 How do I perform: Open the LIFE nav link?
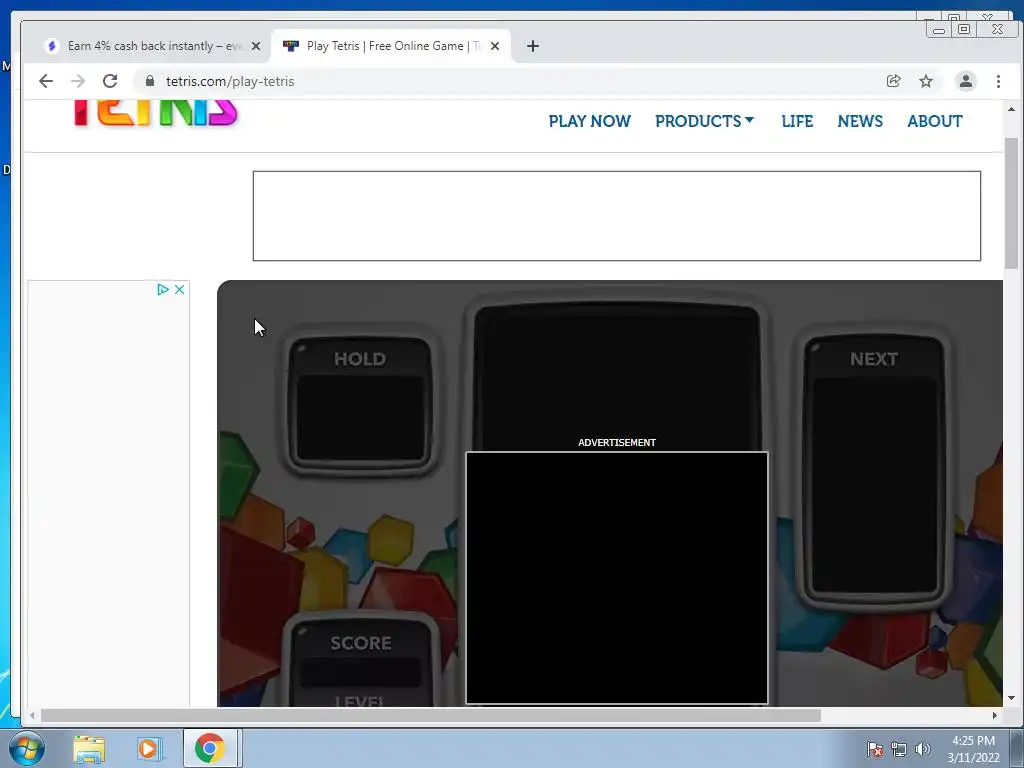797,121
